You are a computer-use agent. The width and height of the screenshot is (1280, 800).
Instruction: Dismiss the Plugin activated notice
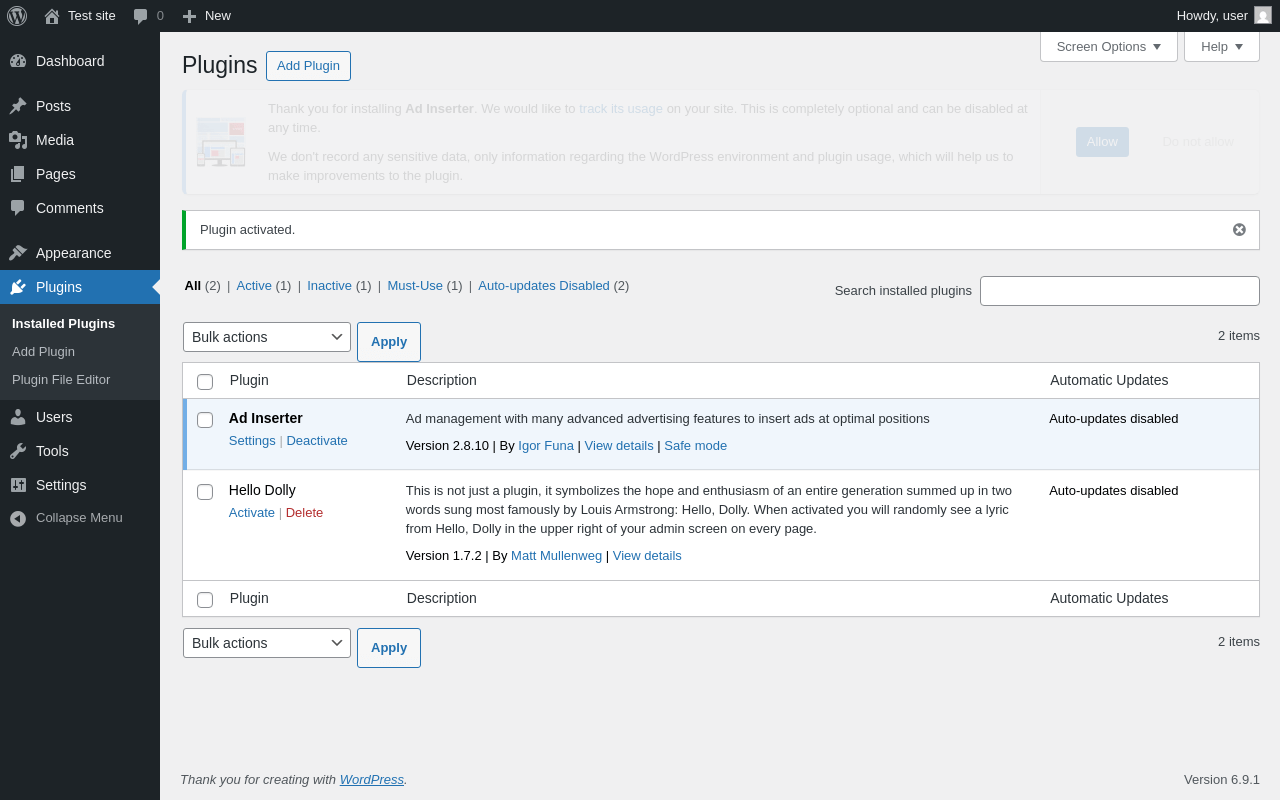click(1239, 230)
